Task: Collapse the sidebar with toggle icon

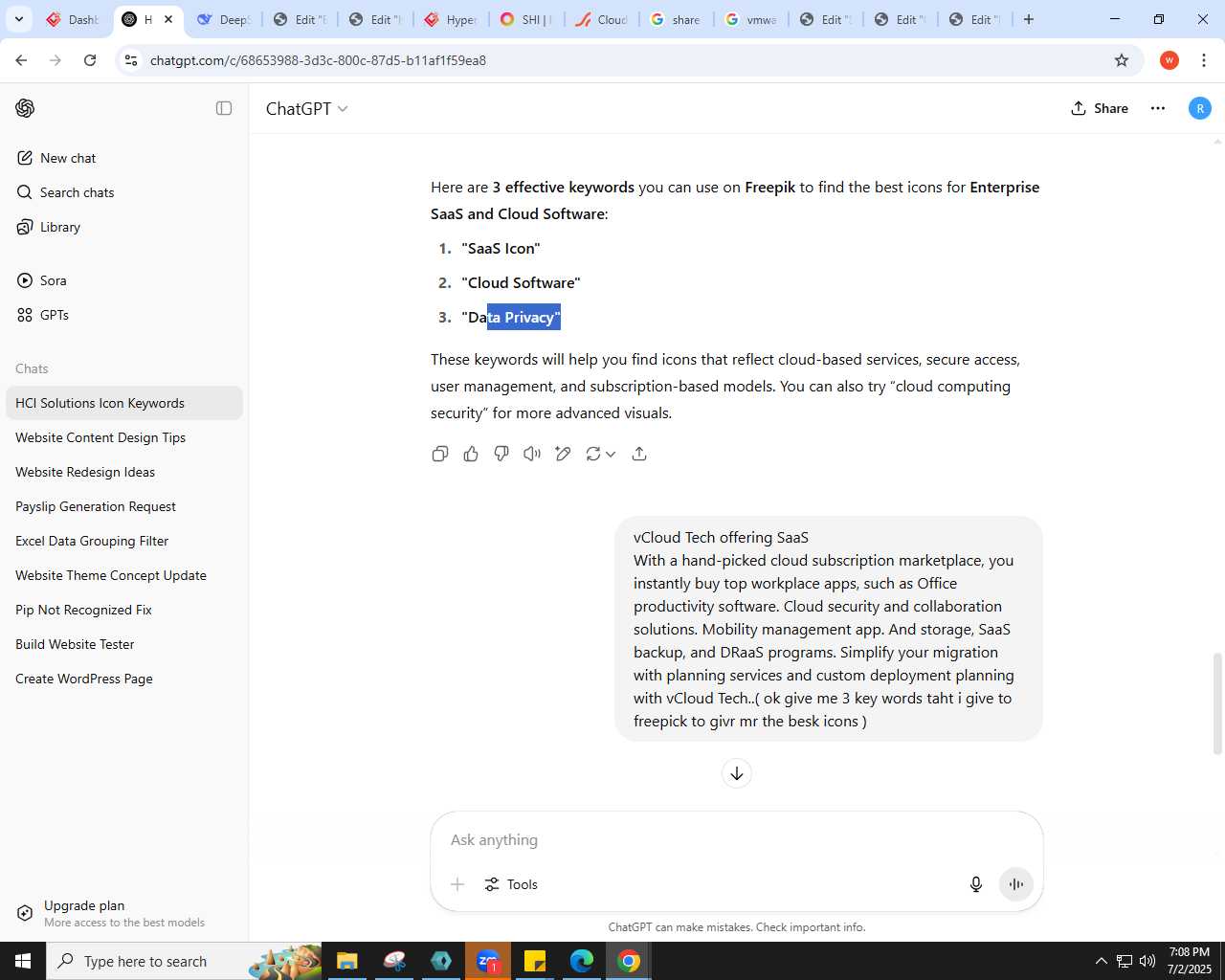Action: (x=224, y=108)
